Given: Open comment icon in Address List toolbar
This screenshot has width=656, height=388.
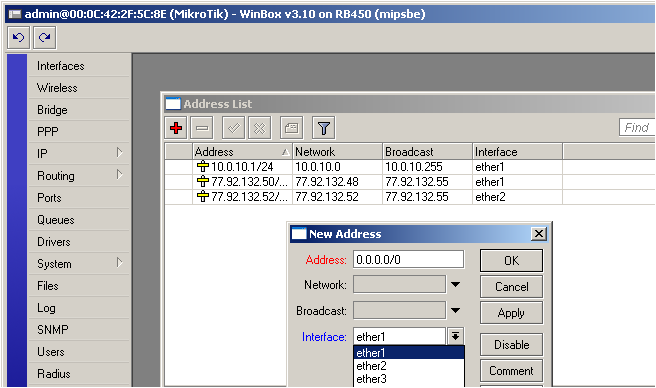Looking at the screenshot, I should [x=291, y=128].
